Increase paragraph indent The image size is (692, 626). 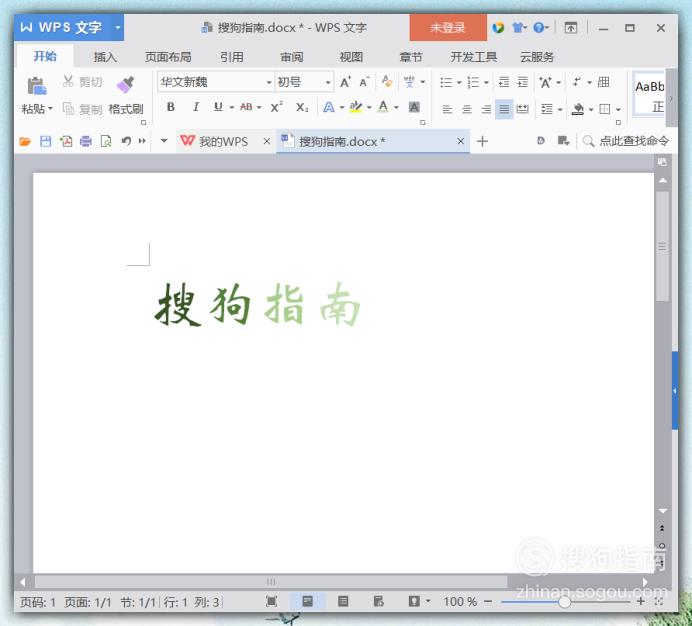523,82
